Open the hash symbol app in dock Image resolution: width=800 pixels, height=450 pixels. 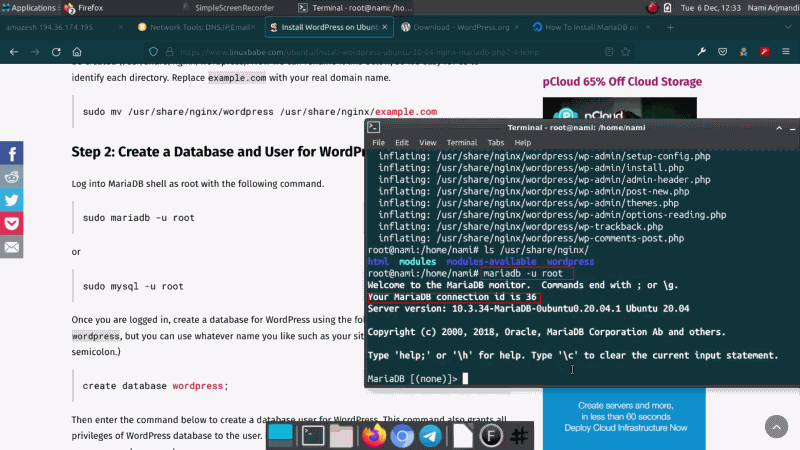(519, 436)
